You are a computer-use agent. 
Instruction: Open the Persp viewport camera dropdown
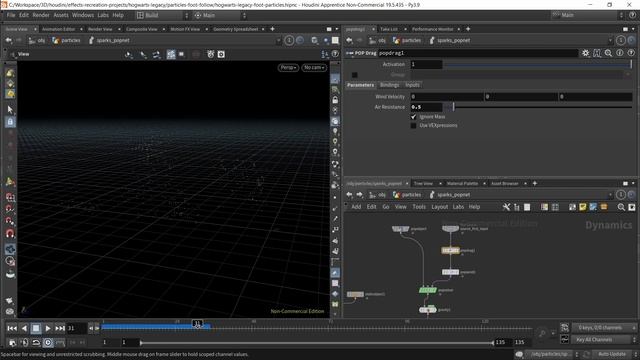(288, 68)
